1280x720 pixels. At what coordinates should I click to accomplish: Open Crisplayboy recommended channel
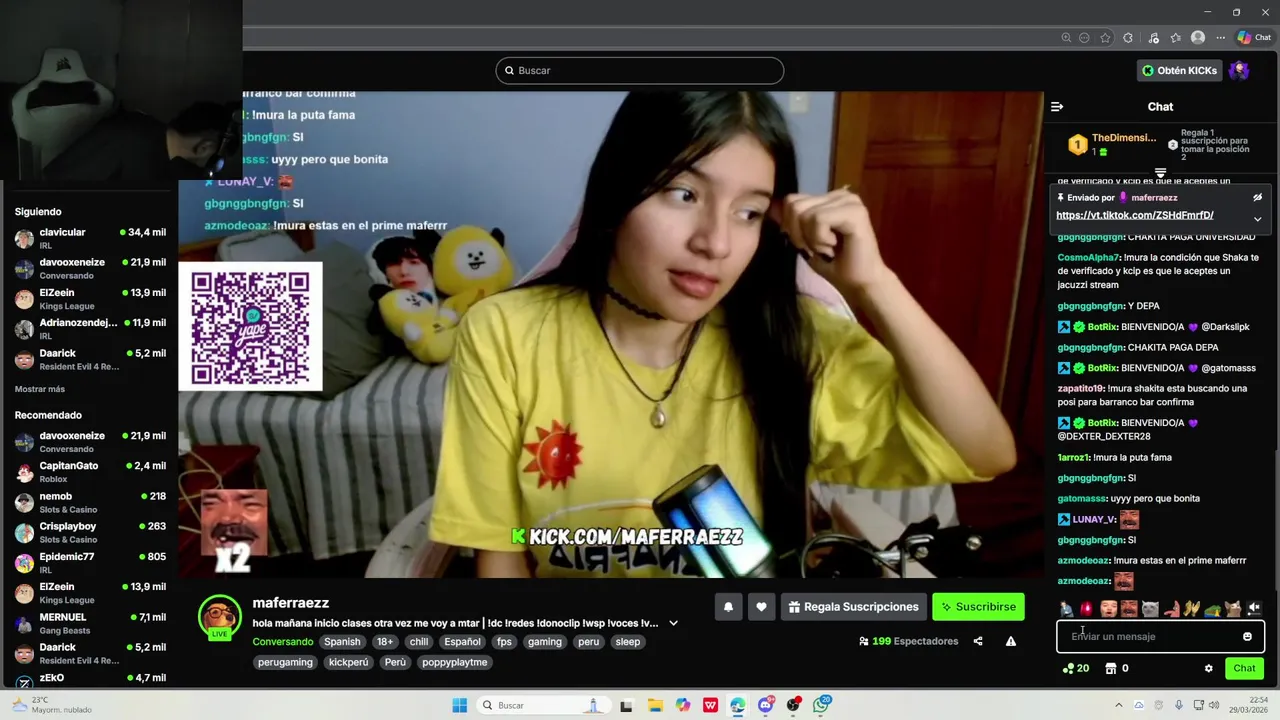90,532
